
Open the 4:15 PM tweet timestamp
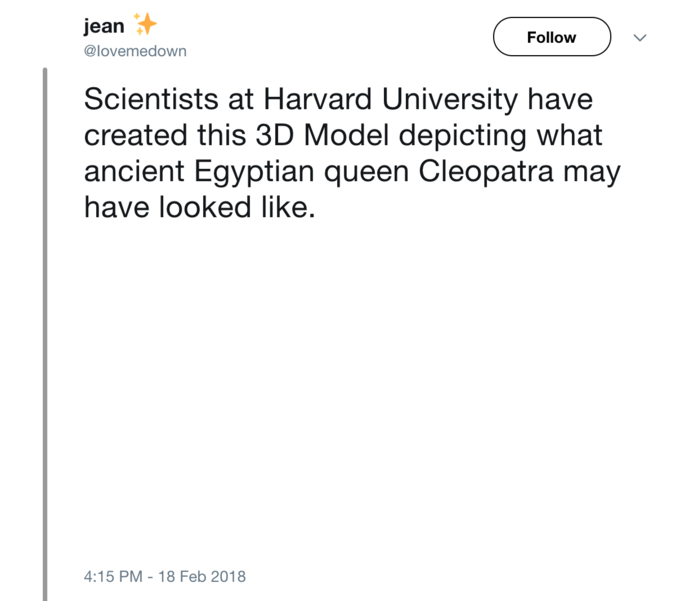[x=113, y=576]
